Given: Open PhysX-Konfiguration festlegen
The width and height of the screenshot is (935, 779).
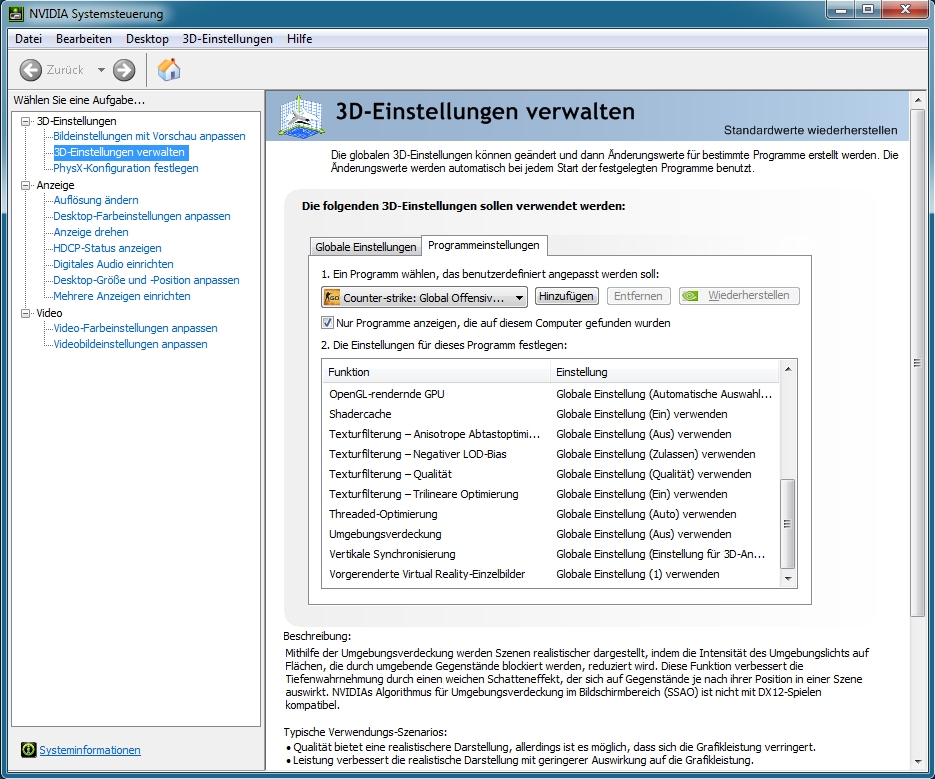Looking at the screenshot, I should 126,168.
